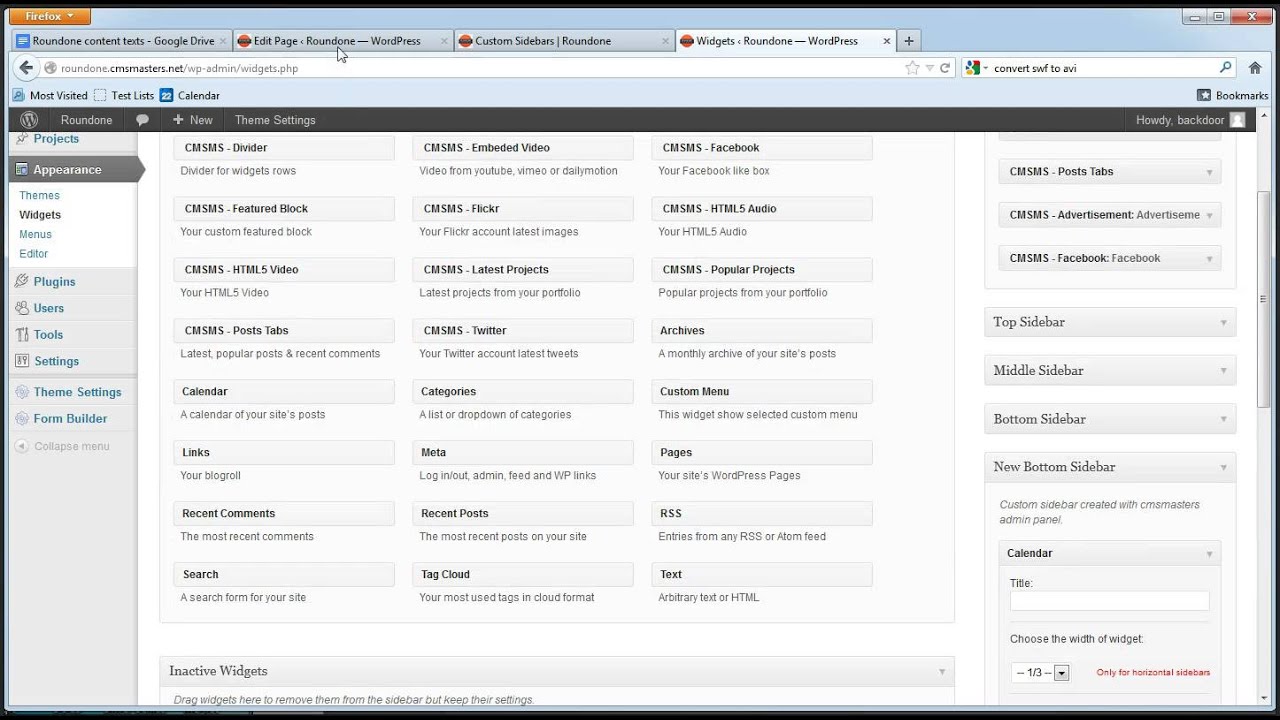Switch to Custom Sidebars Roundone tab
This screenshot has width=1280, height=720.
[564, 41]
